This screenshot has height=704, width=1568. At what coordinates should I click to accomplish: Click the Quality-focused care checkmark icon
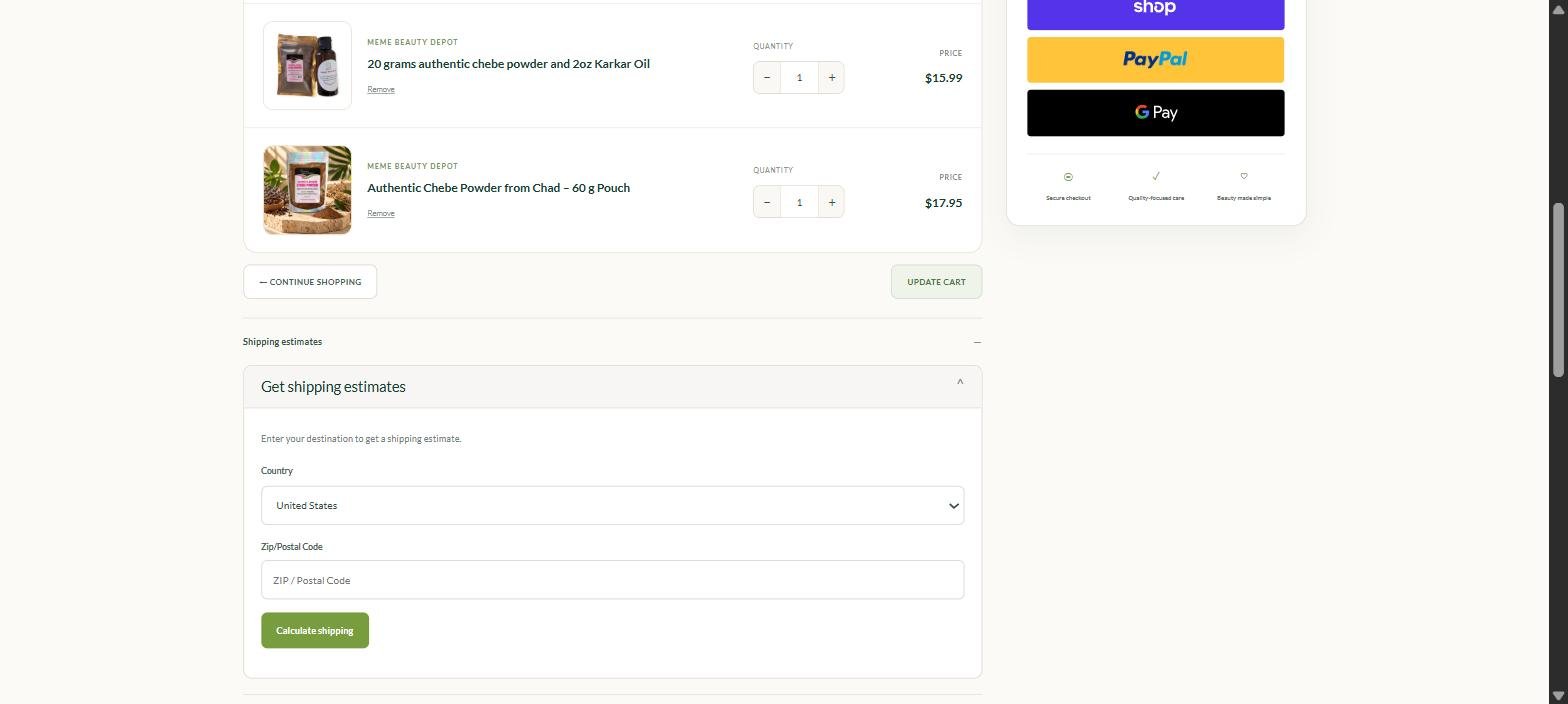(1156, 176)
